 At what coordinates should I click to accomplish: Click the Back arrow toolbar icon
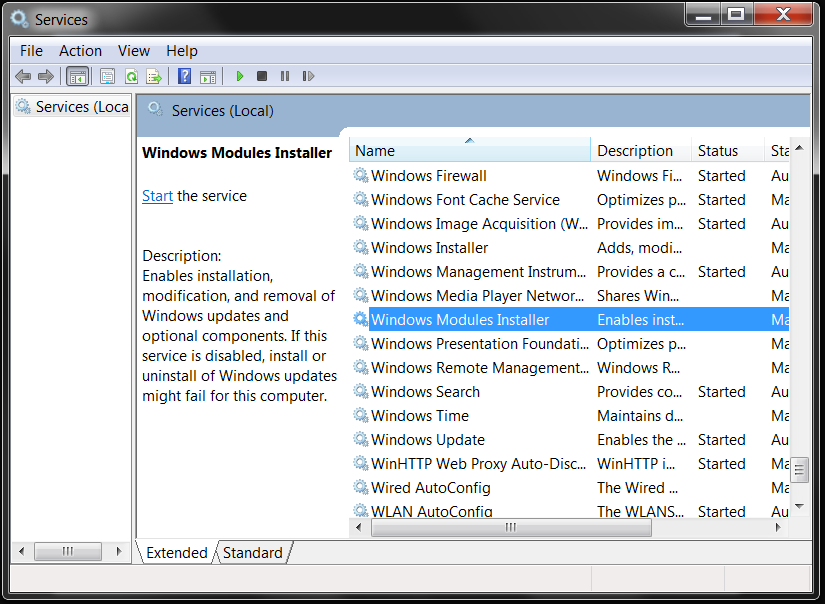click(23, 76)
